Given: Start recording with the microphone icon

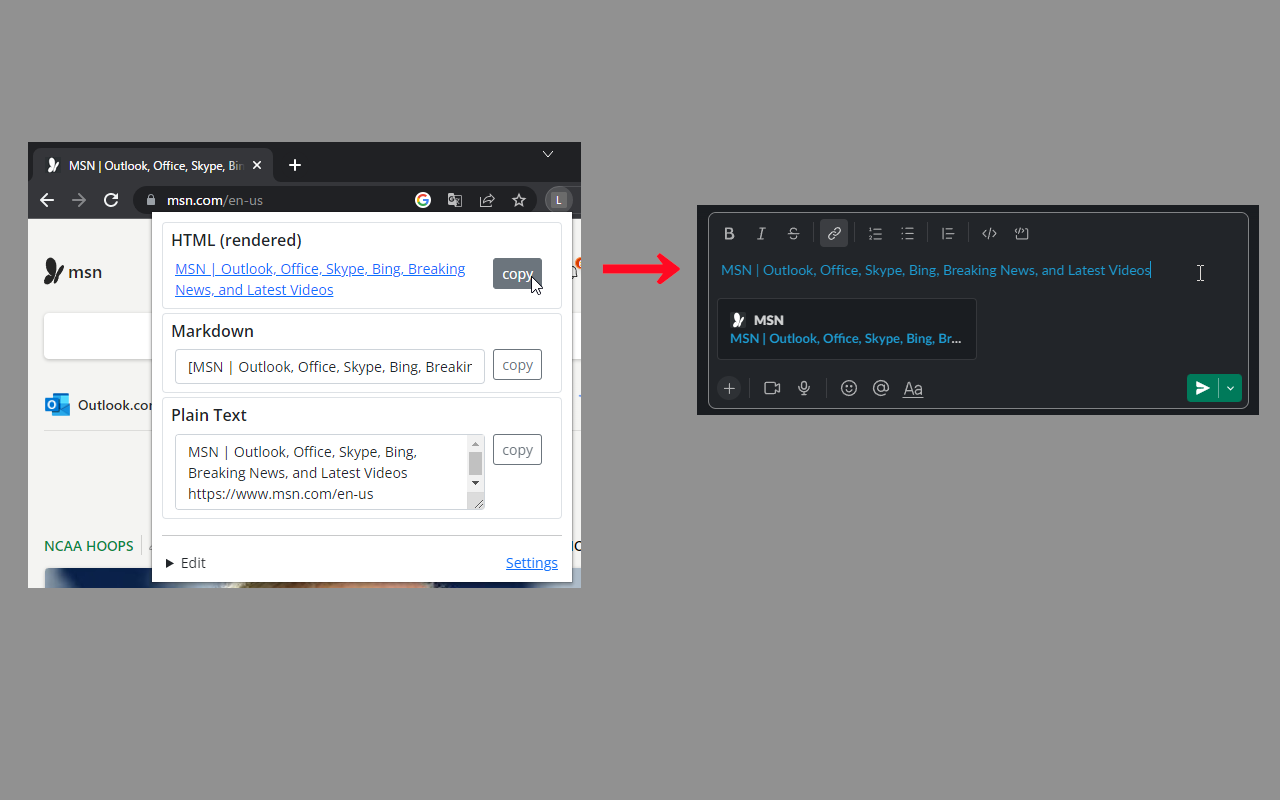Looking at the screenshot, I should [x=803, y=388].
